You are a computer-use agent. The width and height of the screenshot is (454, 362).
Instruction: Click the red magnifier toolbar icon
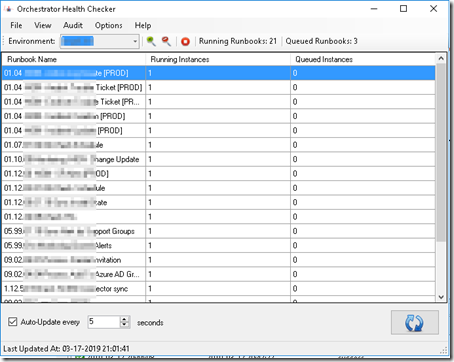166,41
